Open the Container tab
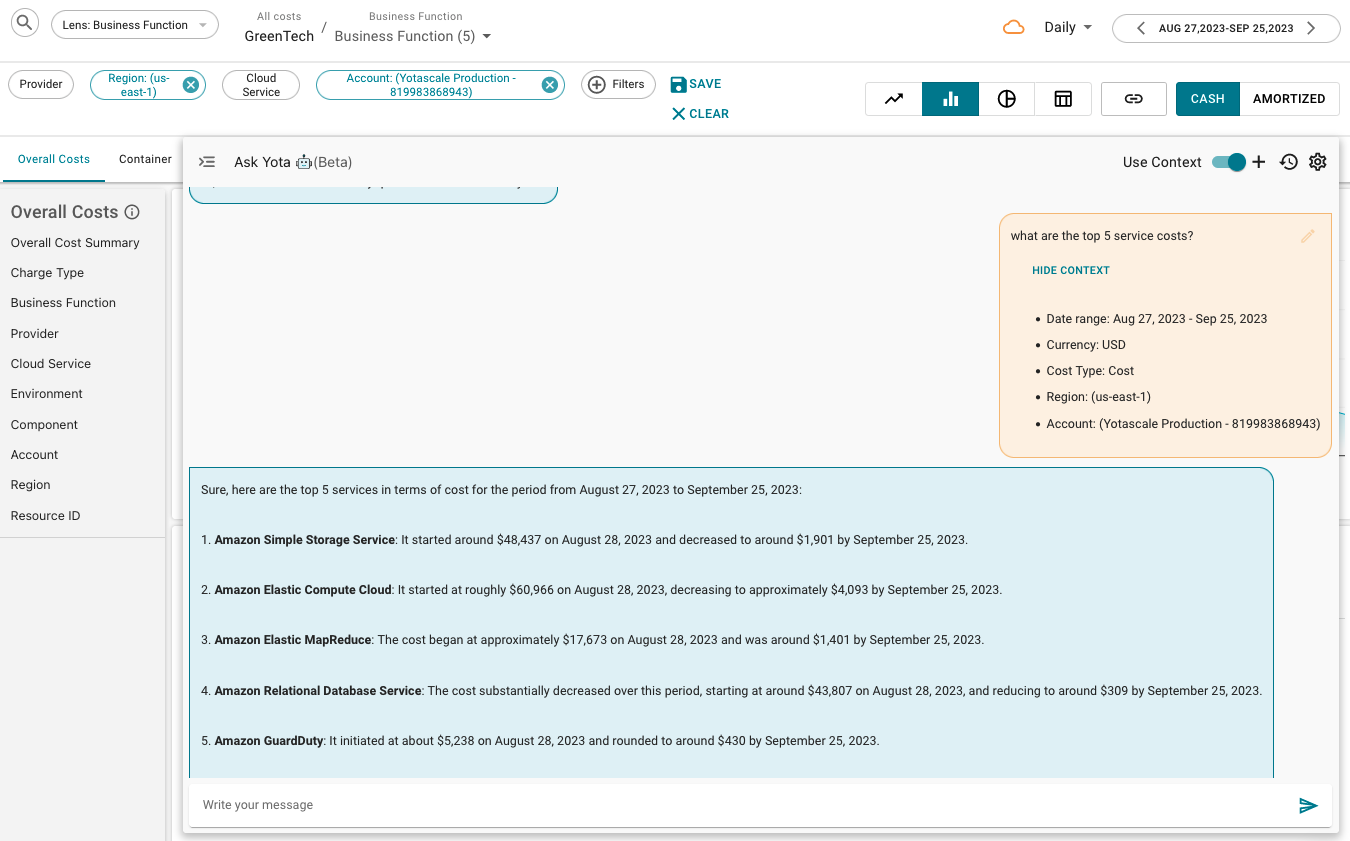This screenshot has height=841, width=1350. tap(145, 159)
